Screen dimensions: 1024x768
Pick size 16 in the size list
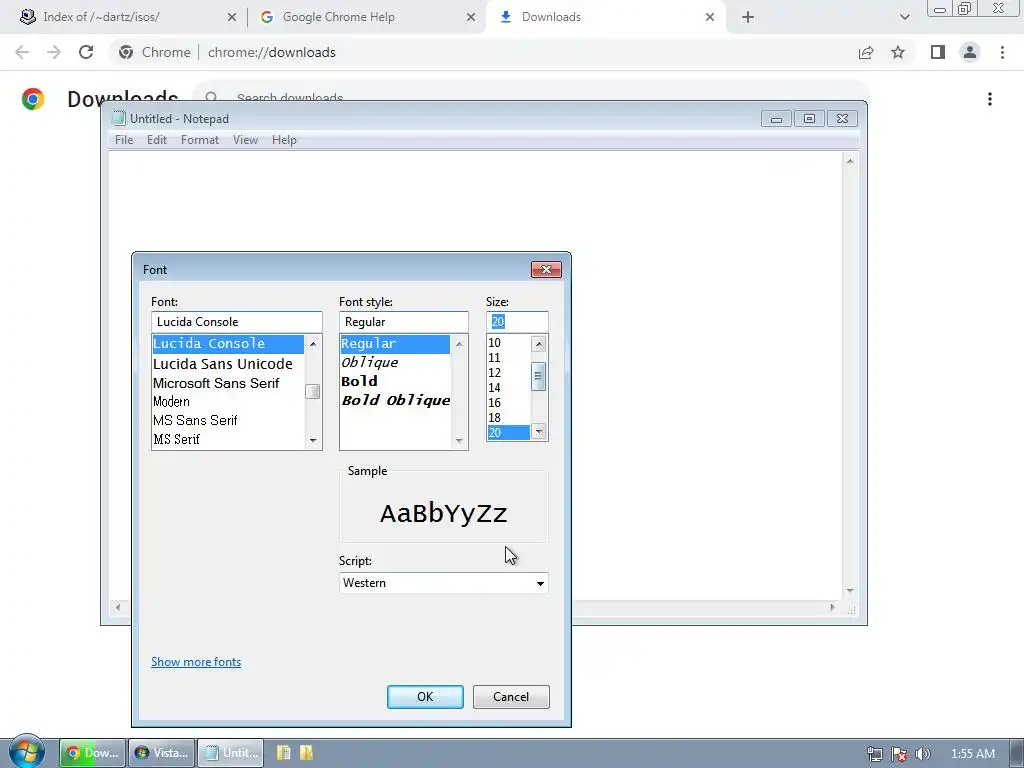509,403
